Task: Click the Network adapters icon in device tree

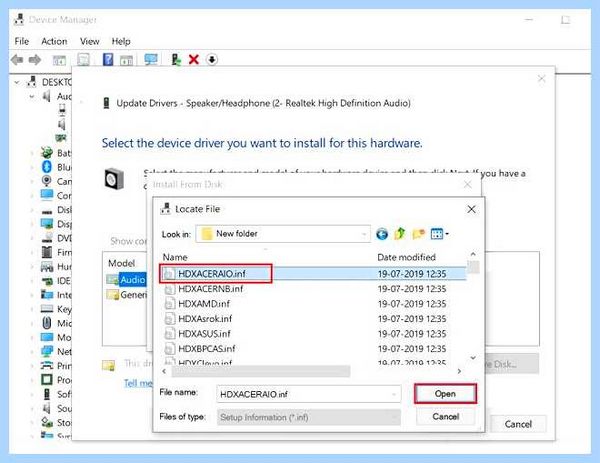Action: pyautogui.click(x=47, y=351)
